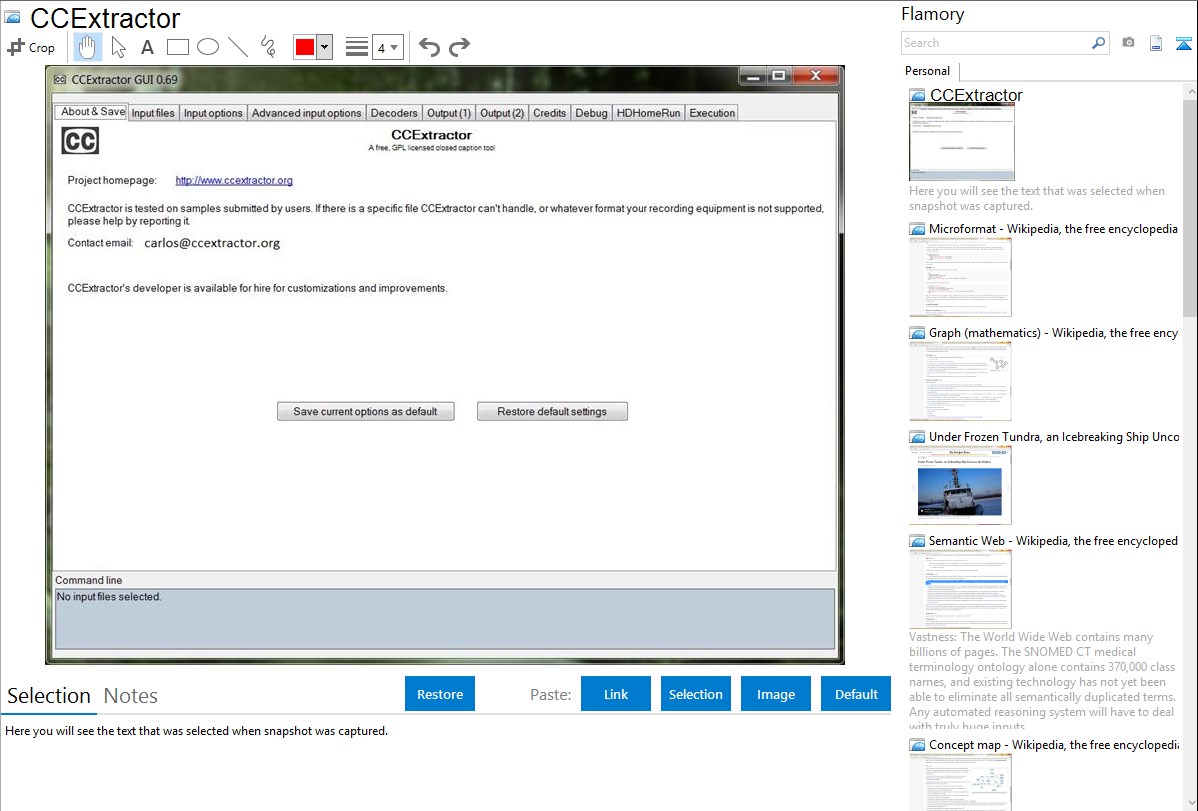
Task: Open the CCExtractor snapshot thumbnail
Action: pos(962,142)
